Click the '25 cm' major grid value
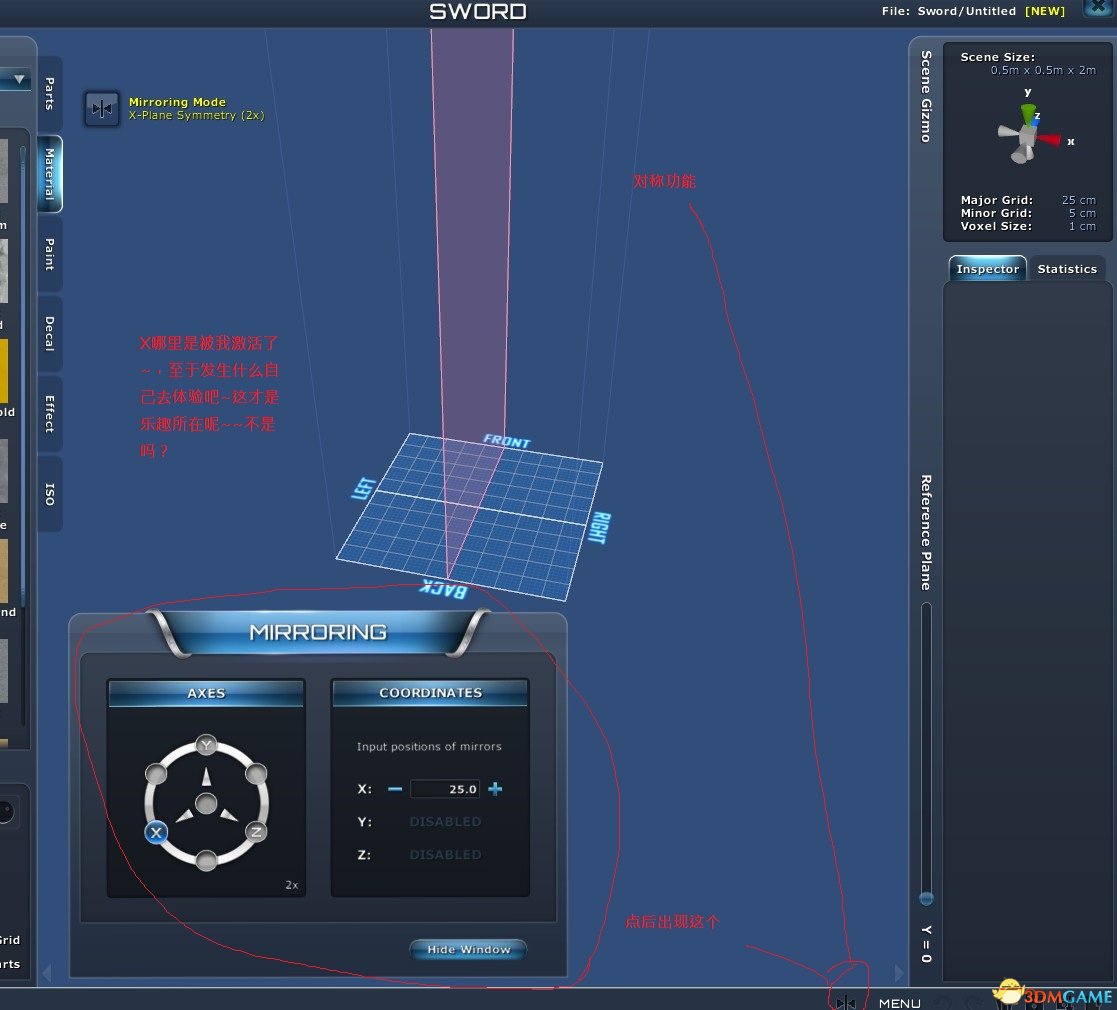This screenshot has height=1010, width=1117. click(x=1079, y=200)
